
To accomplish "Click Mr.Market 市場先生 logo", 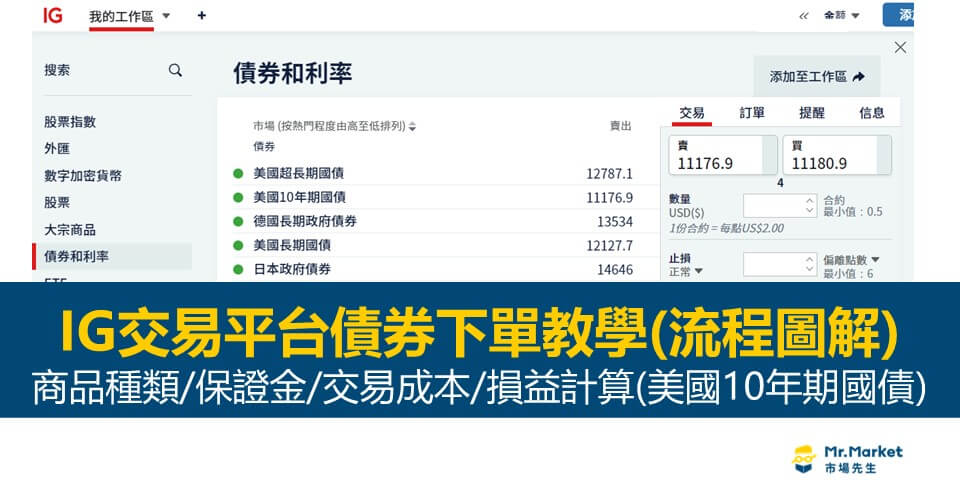I will coord(847,459).
